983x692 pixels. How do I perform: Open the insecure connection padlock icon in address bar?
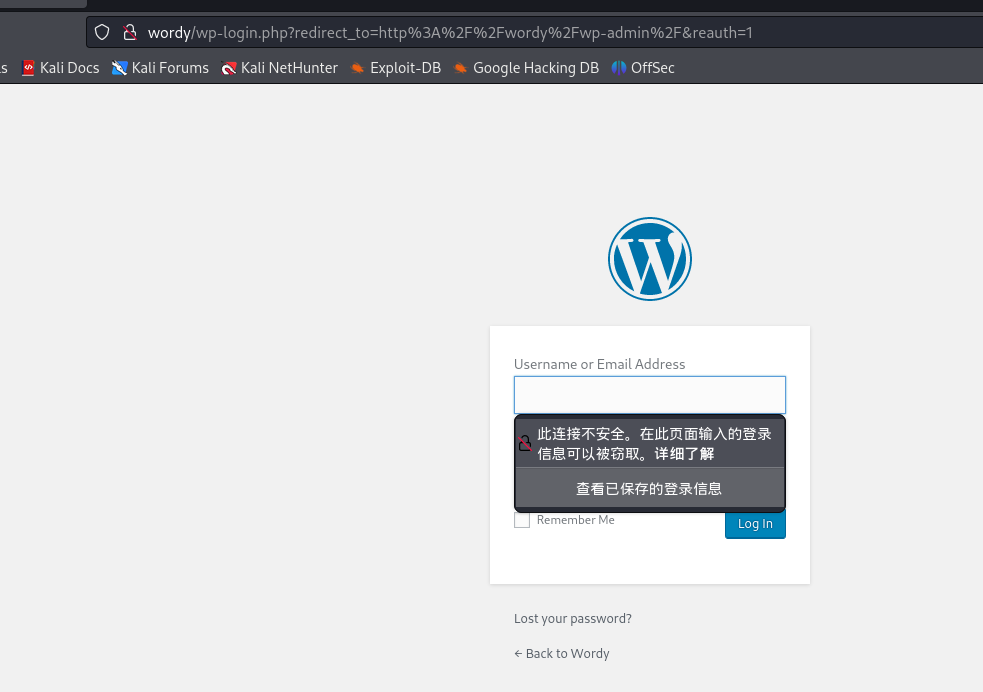pos(130,32)
